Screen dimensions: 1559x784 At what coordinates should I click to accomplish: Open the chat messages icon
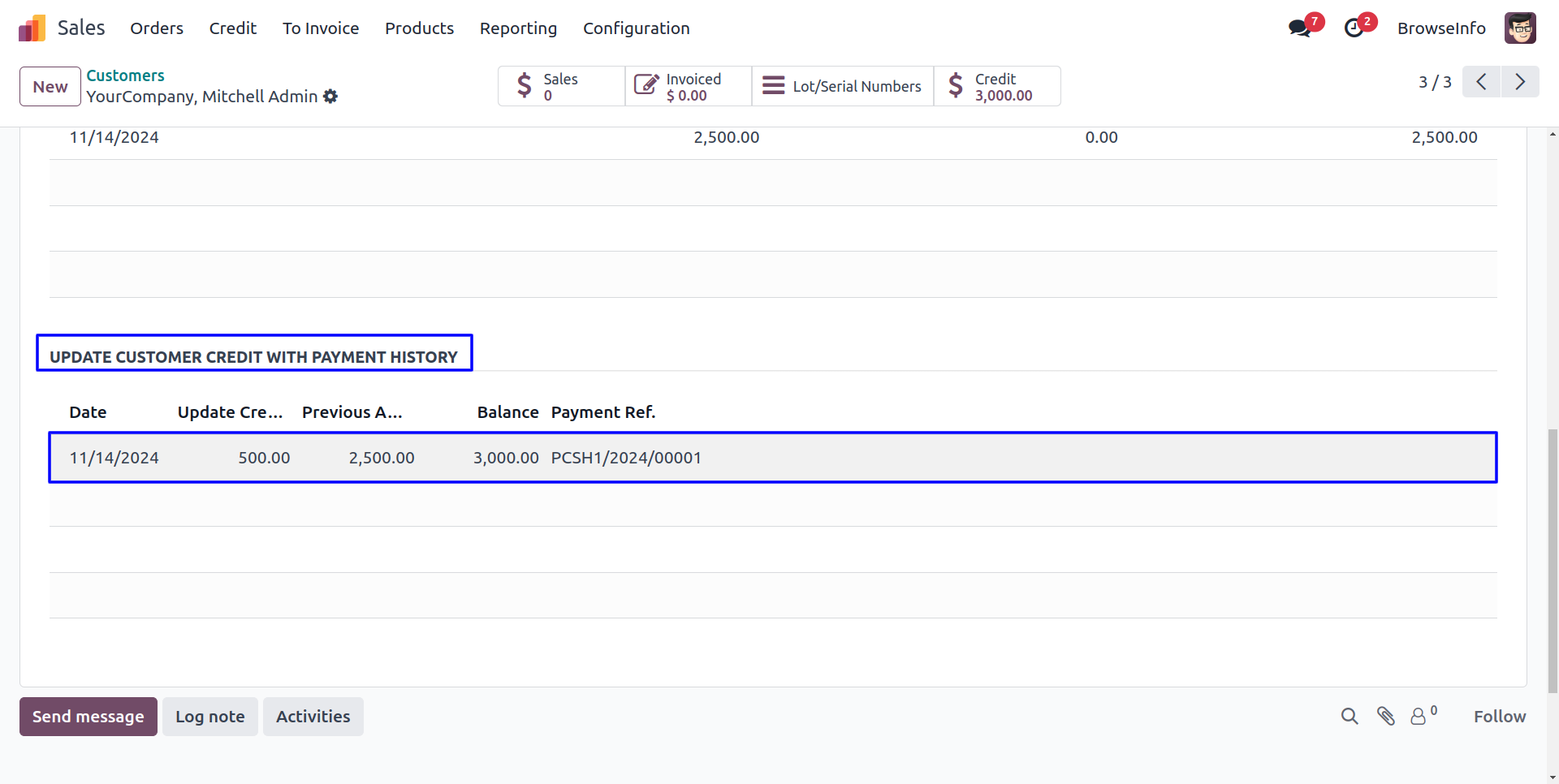tap(1299, 28)
